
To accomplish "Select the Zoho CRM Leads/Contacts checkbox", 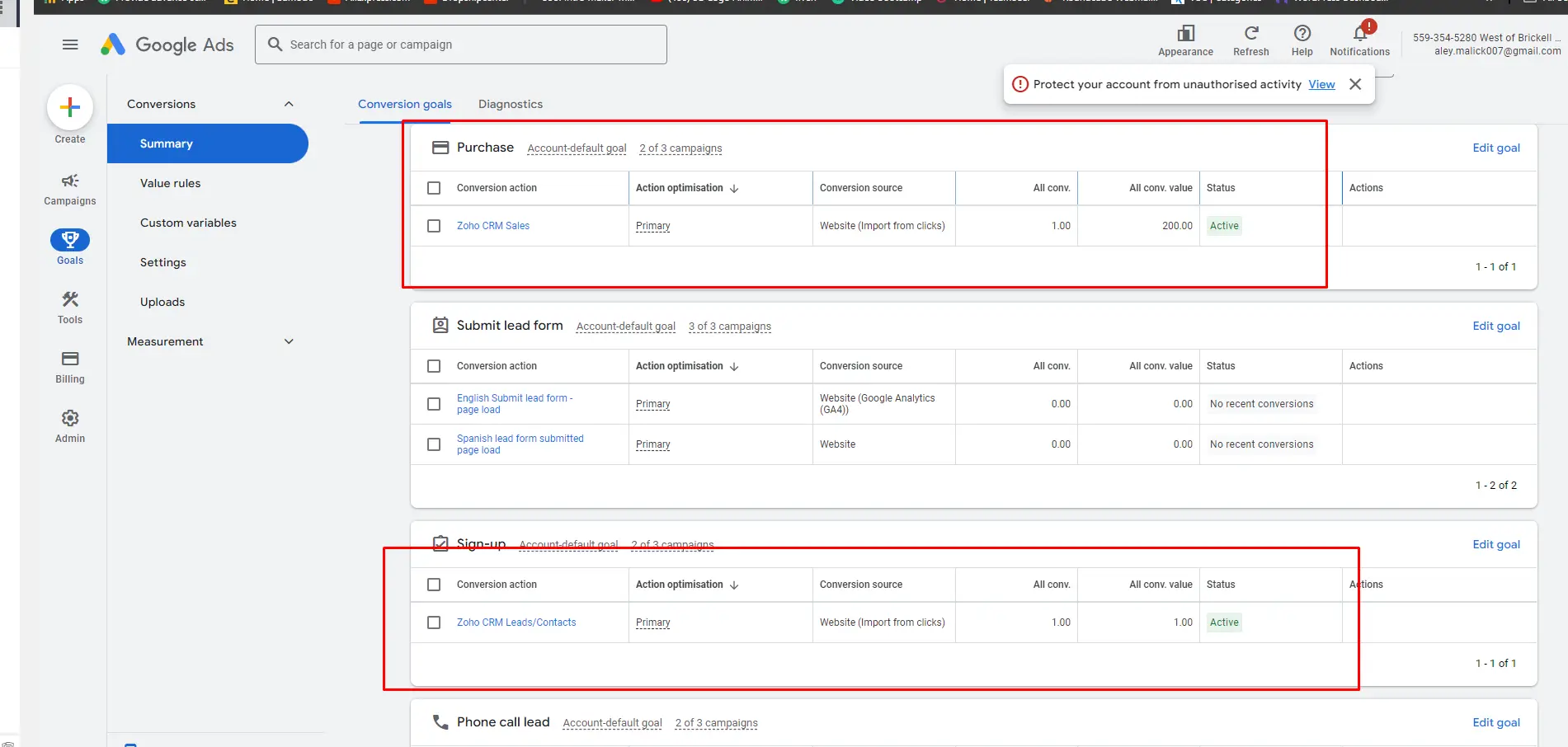I will point(434,622).
